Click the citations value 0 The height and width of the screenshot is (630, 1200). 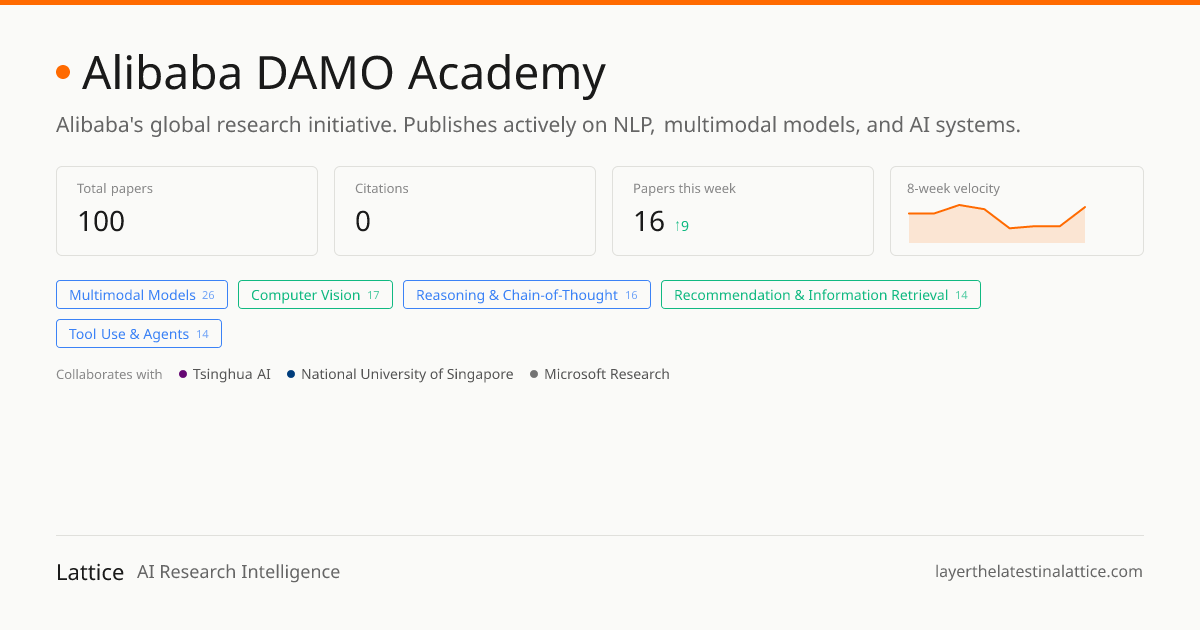pos(363,221)
